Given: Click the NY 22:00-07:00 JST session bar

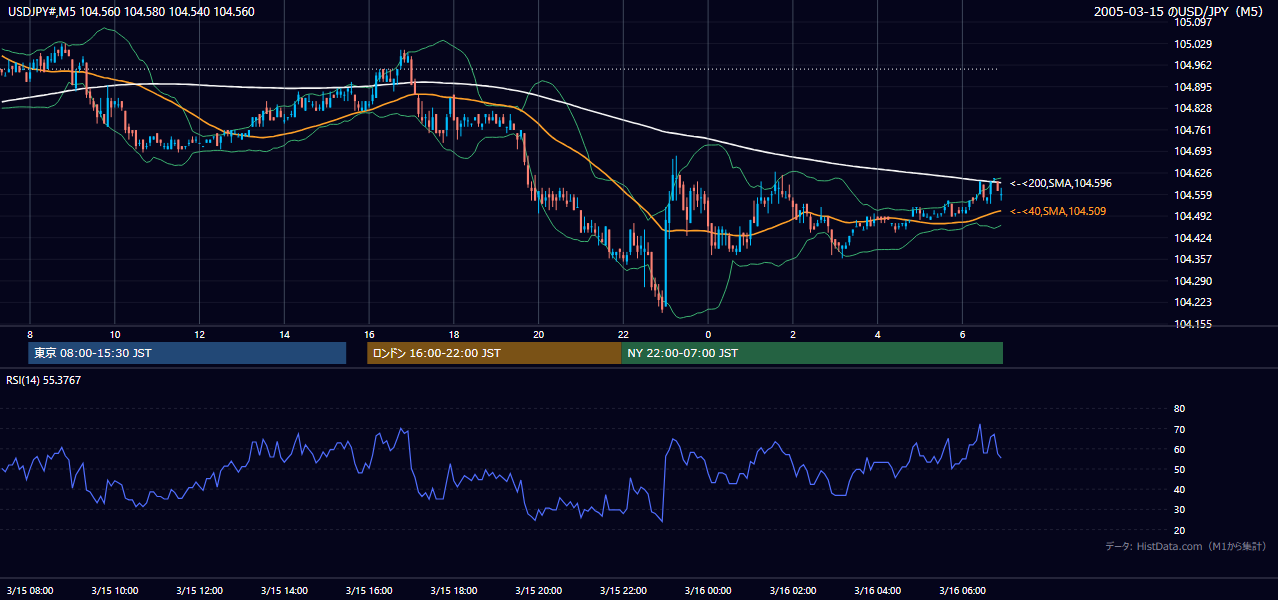Looking at the screenshot, I should (812, 353).
